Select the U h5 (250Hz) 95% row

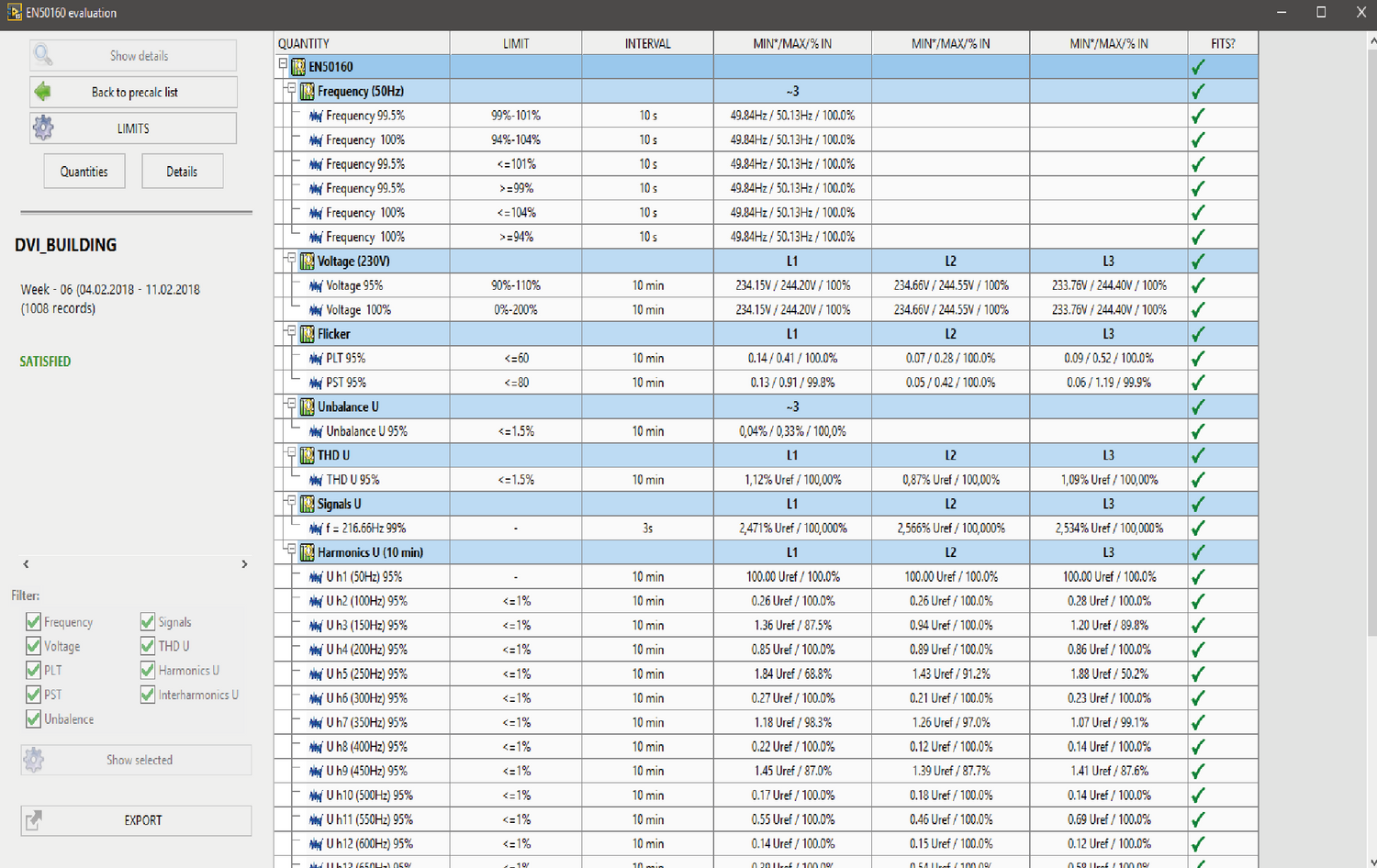coord(367,674)
